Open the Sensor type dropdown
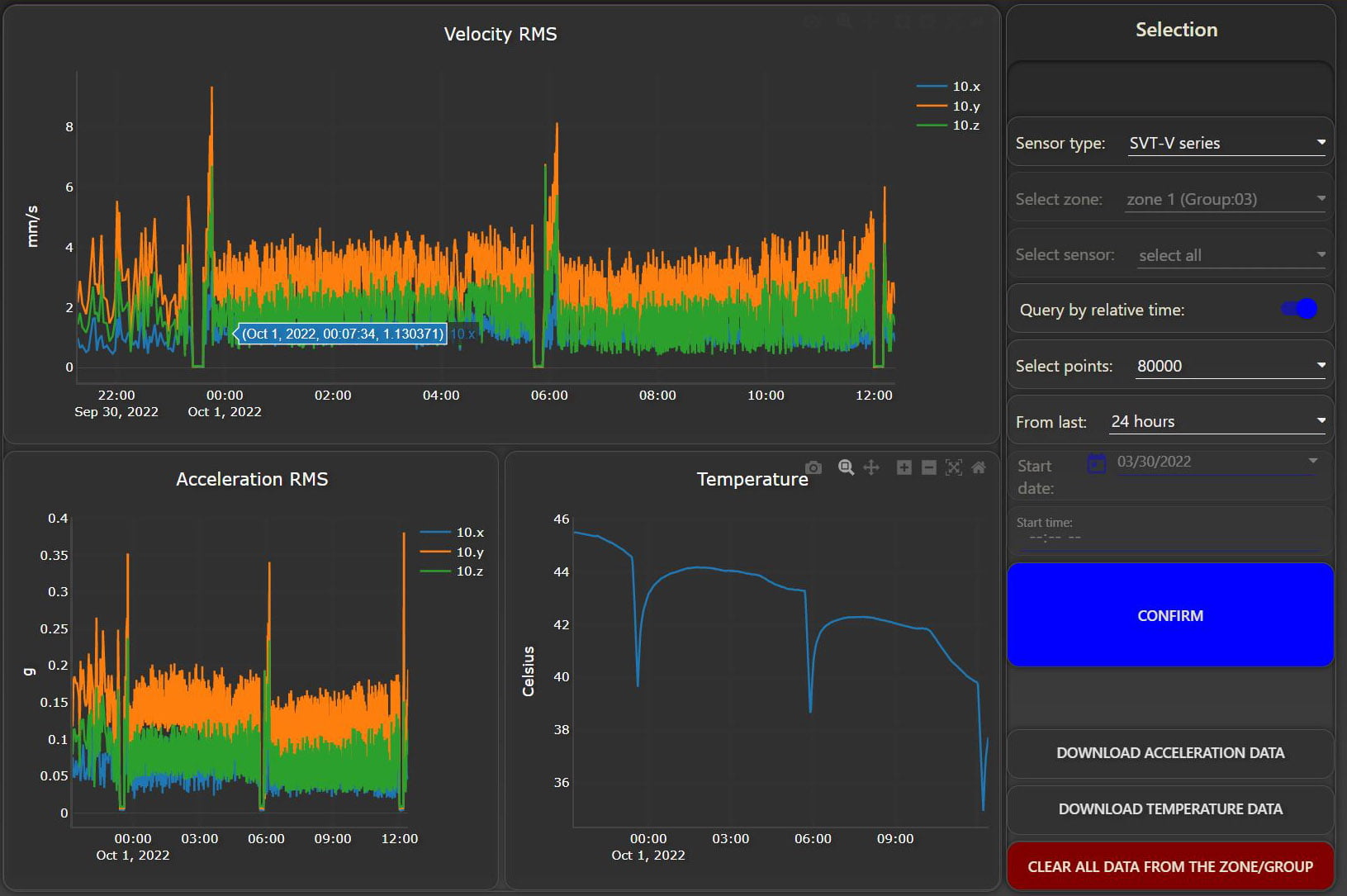Screen dimensions: 1347x896 click(x=1226, y=143)
